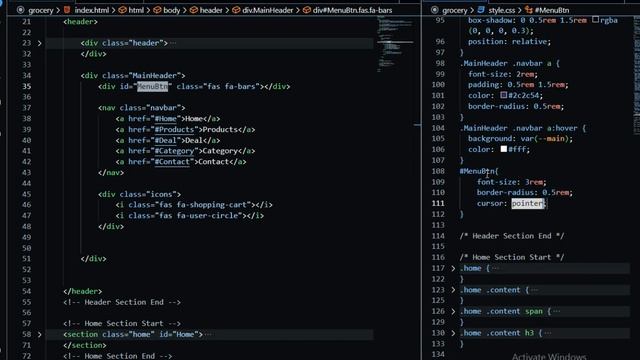This screenshot has width=640, height=360.
Task: Click line number 108 in style.css gutter
Action: pos(438,171)
